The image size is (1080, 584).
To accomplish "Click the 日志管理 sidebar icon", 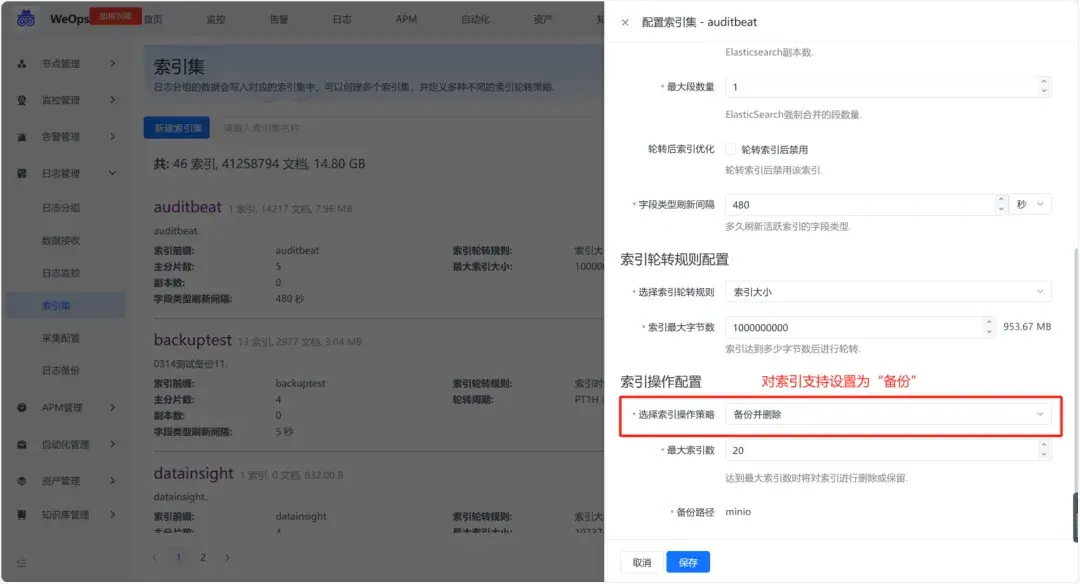I will tap(23, 172).
